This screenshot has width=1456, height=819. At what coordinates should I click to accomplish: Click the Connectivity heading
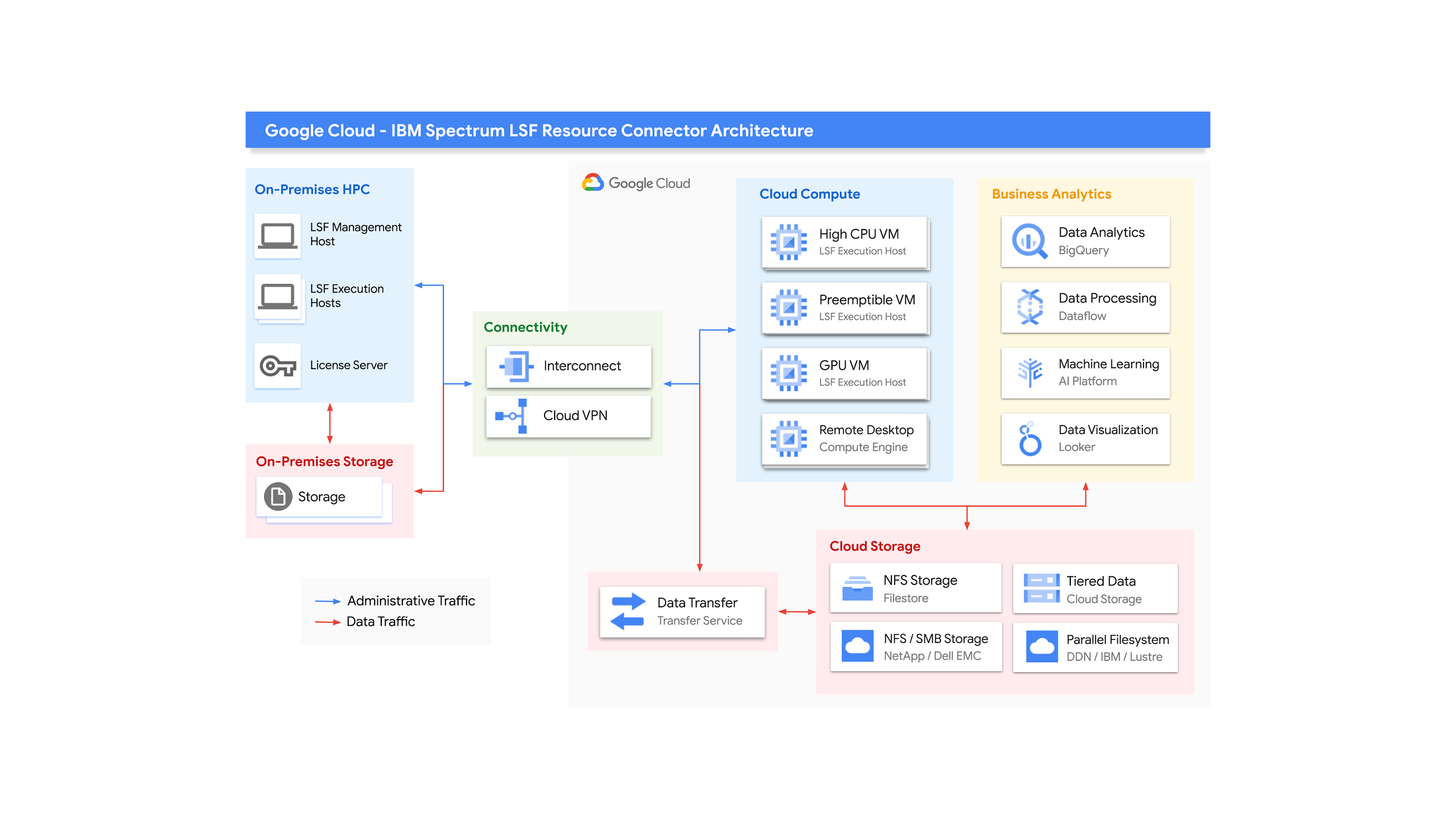(x=525, y=327)
